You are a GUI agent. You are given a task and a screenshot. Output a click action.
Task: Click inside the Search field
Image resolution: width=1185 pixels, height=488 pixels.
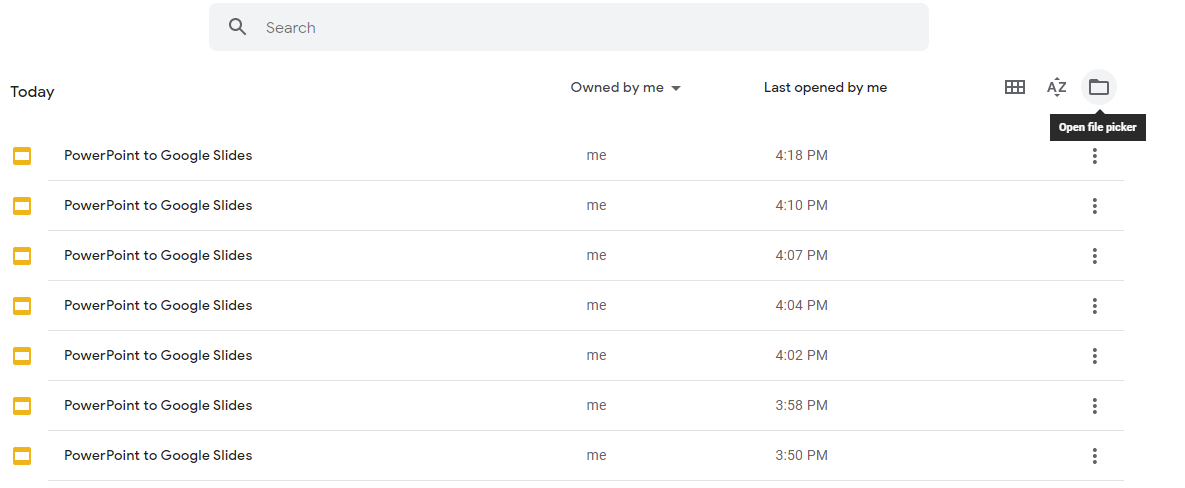[x=568, y=27]
